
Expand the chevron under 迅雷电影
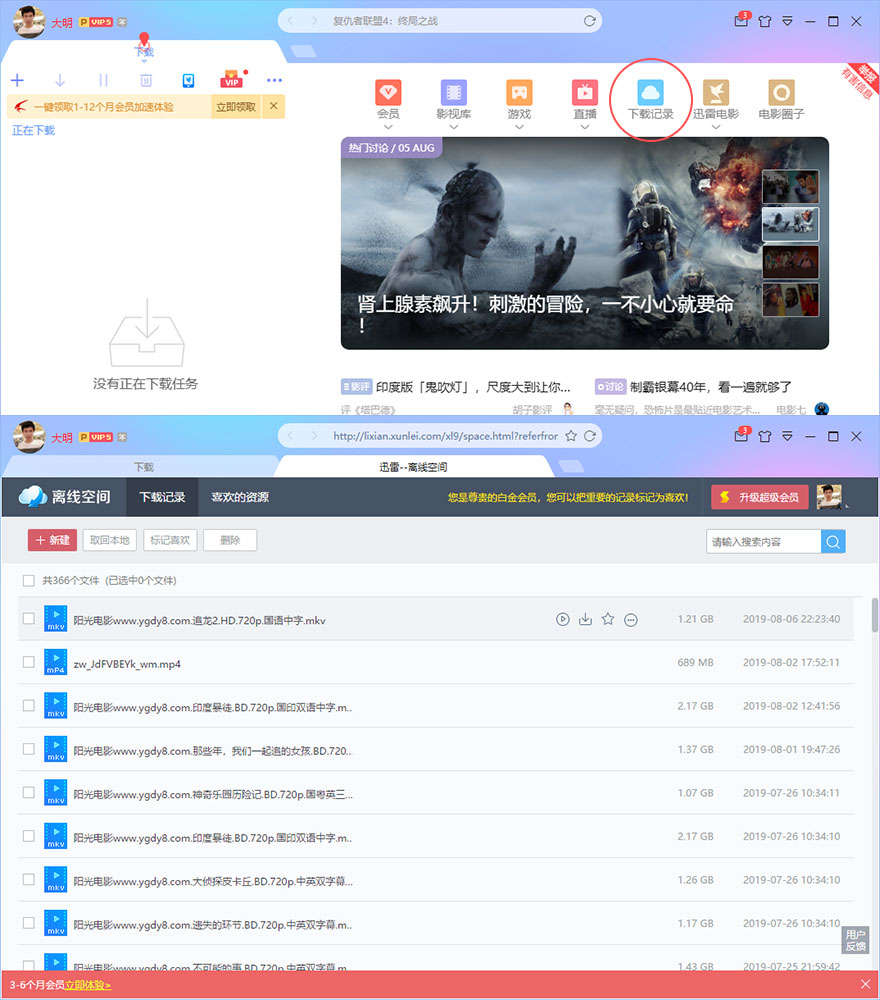(716, 127)
